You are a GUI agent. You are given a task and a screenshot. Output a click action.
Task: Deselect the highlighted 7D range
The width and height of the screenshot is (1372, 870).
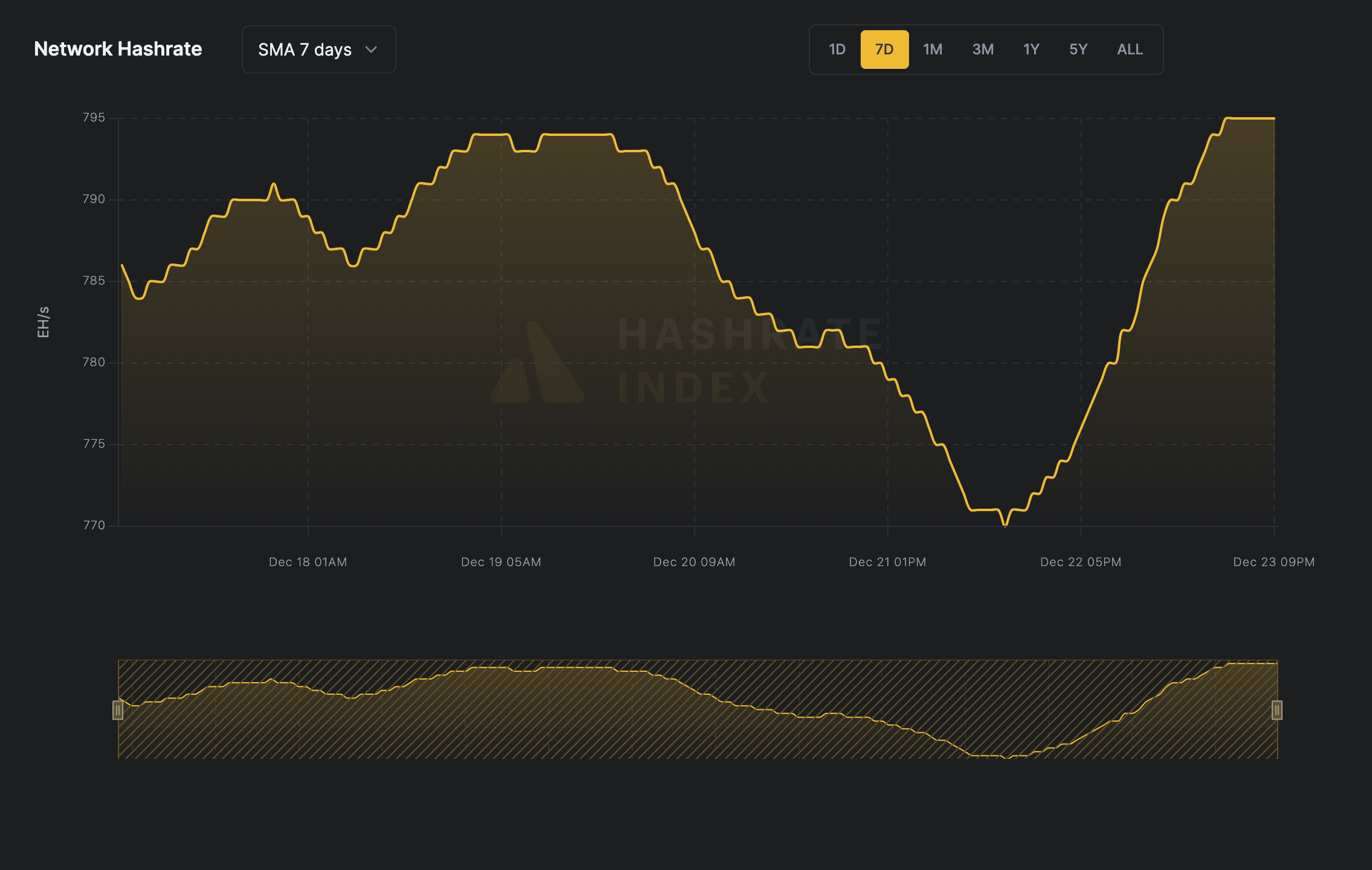[884, 50]
